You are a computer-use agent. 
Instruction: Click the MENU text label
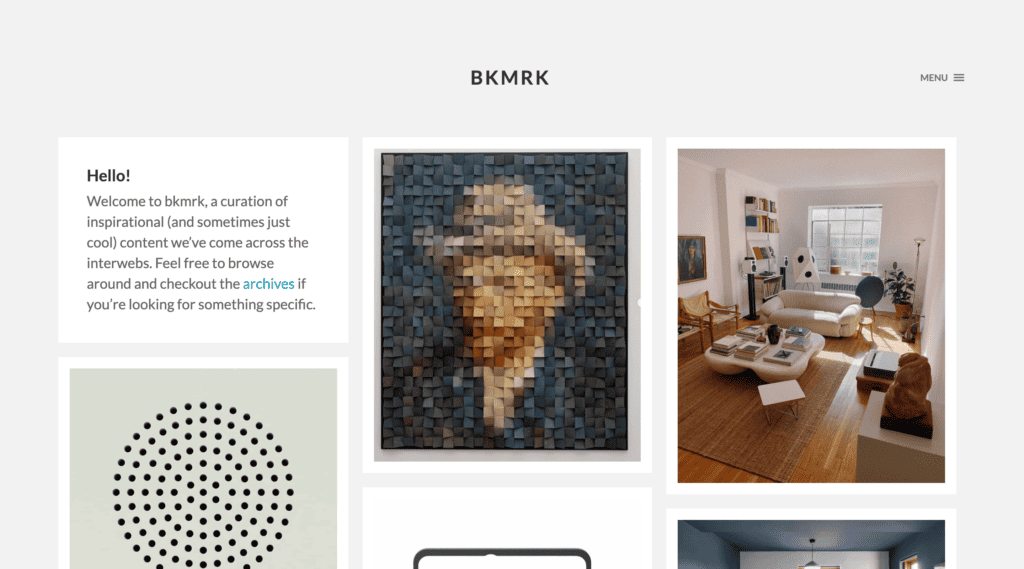(x=933, y=78)
